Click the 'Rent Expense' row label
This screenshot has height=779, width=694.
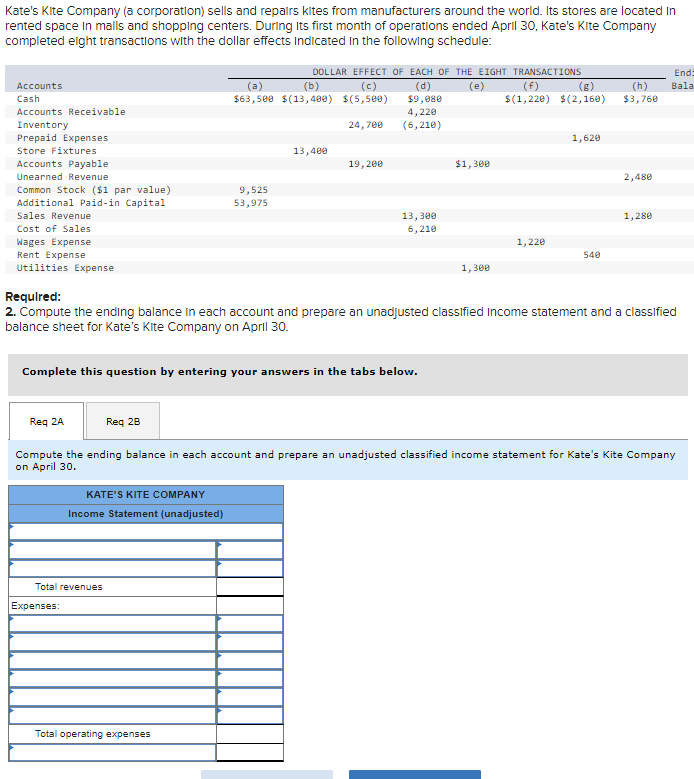pyautogui.click(x=51, y=255)
